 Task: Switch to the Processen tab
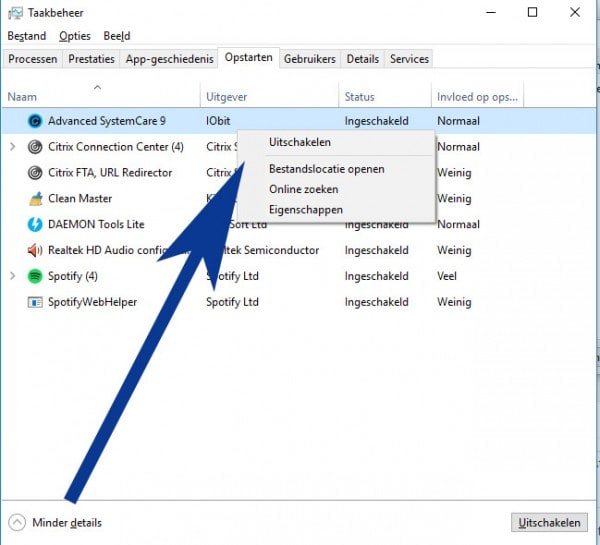pyautogui.click(x=33, y=59)
